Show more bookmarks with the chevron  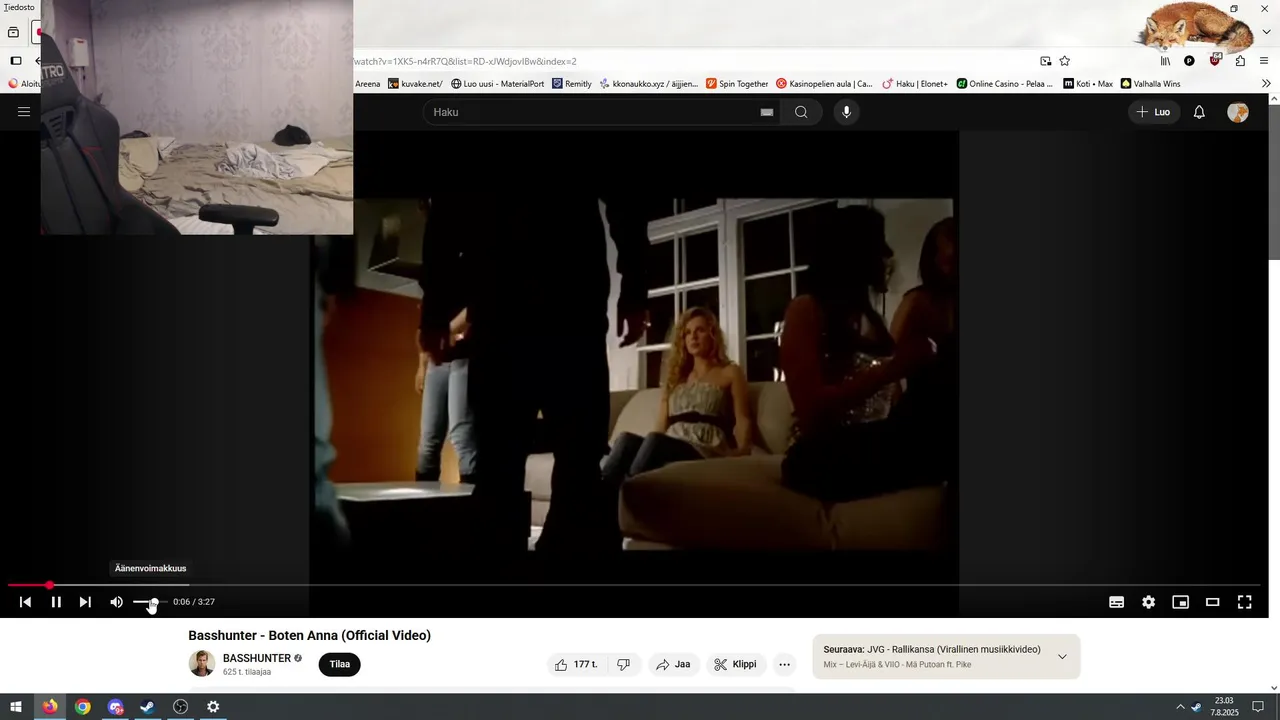coord(1266,84)
